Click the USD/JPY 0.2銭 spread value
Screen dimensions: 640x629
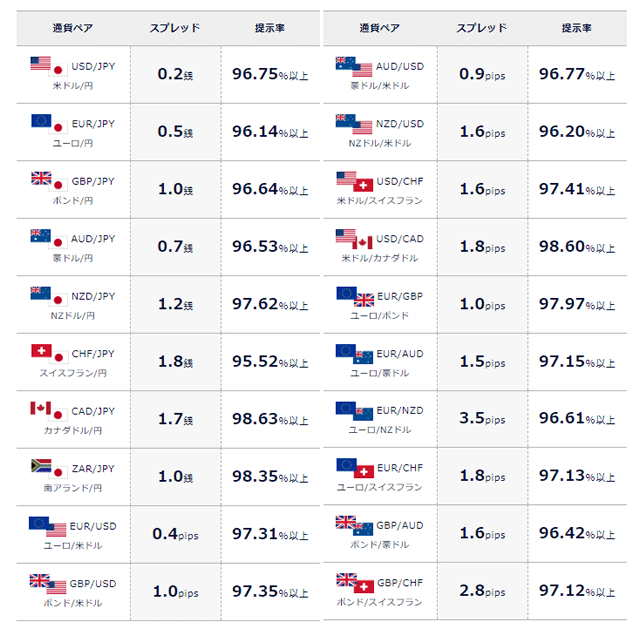click(x=175, y=74)
